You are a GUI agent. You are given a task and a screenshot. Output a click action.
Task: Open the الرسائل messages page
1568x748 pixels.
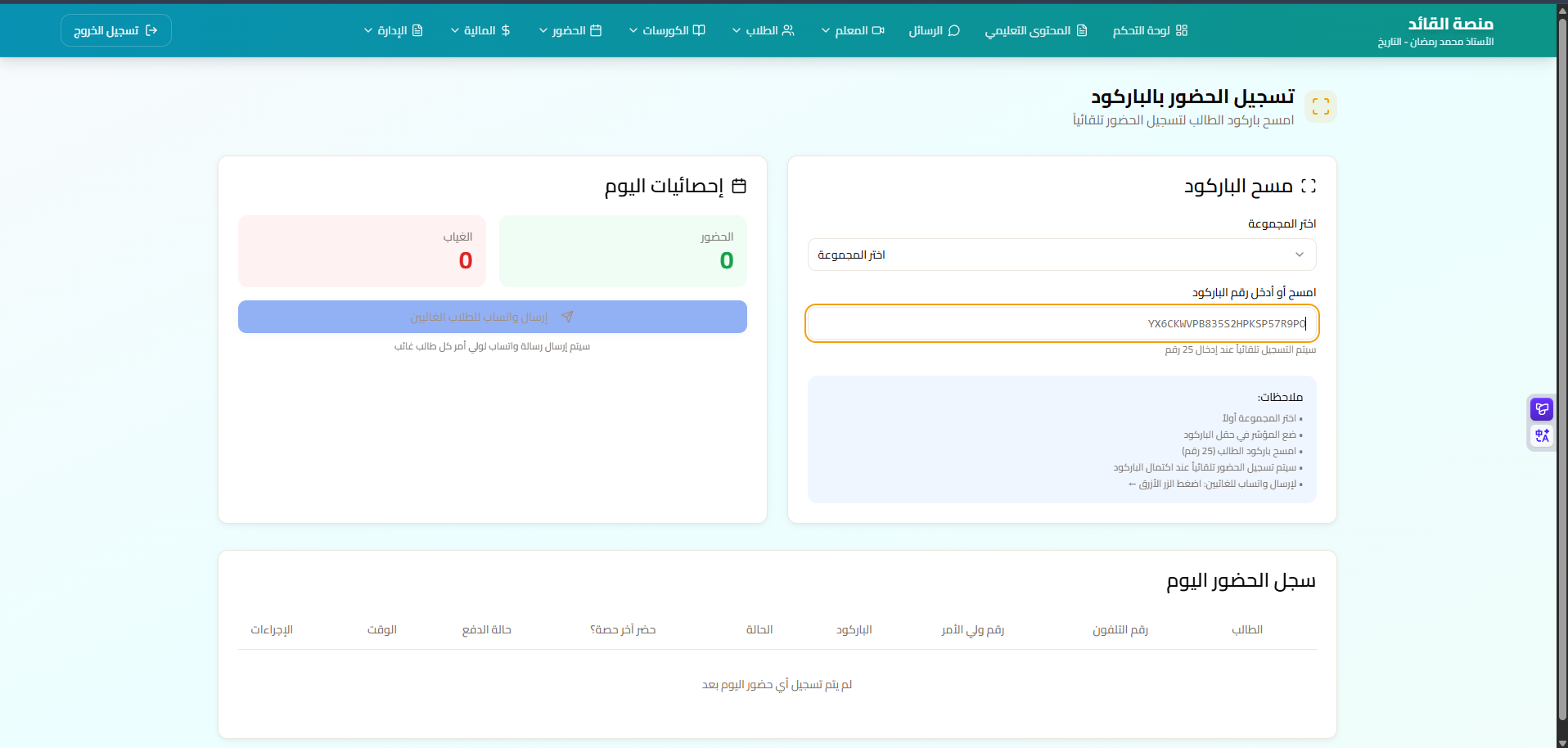tap(934, 30)
